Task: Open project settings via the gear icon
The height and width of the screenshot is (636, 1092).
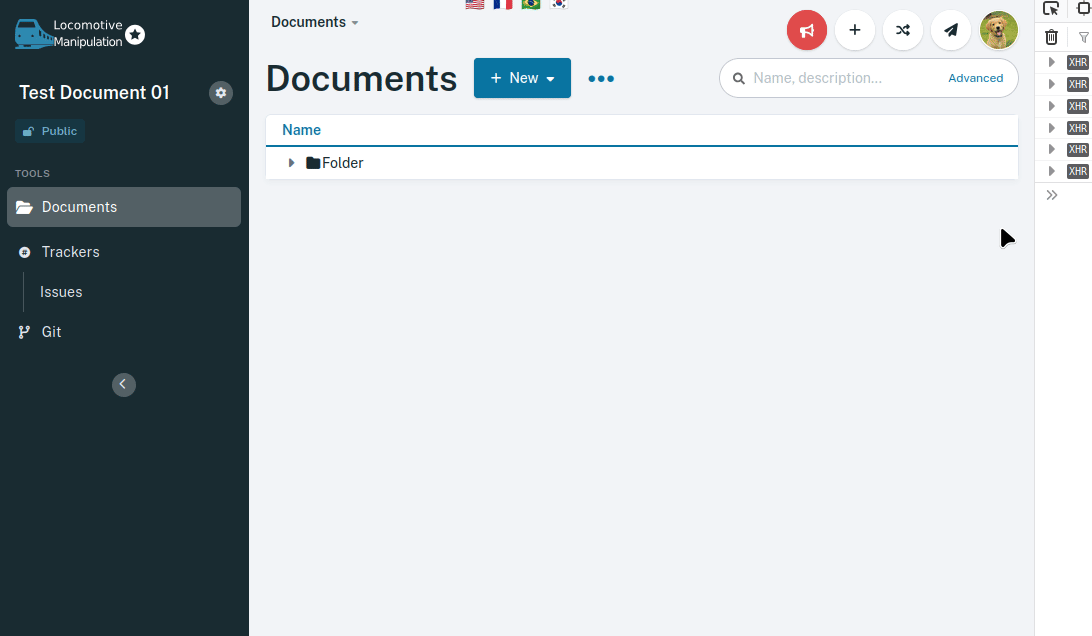Action: 220,93
